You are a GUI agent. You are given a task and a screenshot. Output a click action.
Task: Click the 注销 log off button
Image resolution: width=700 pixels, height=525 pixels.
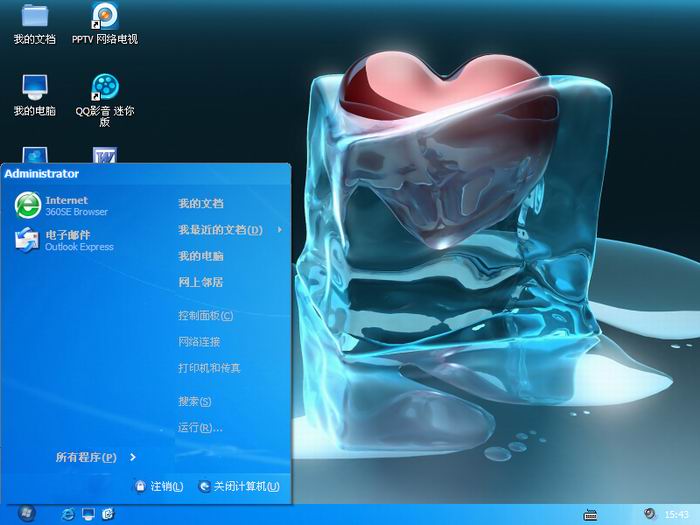point(159,486)
